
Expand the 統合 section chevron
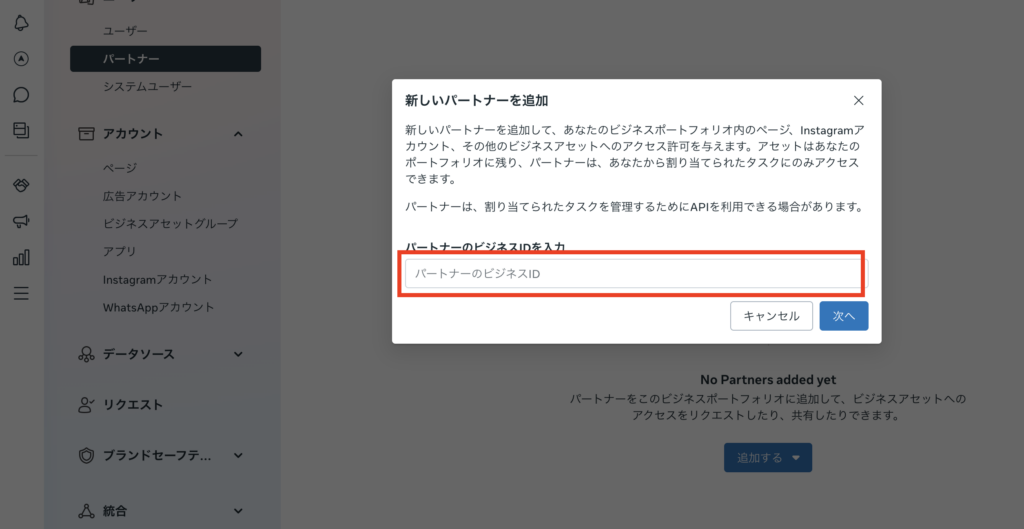(238, 511)
